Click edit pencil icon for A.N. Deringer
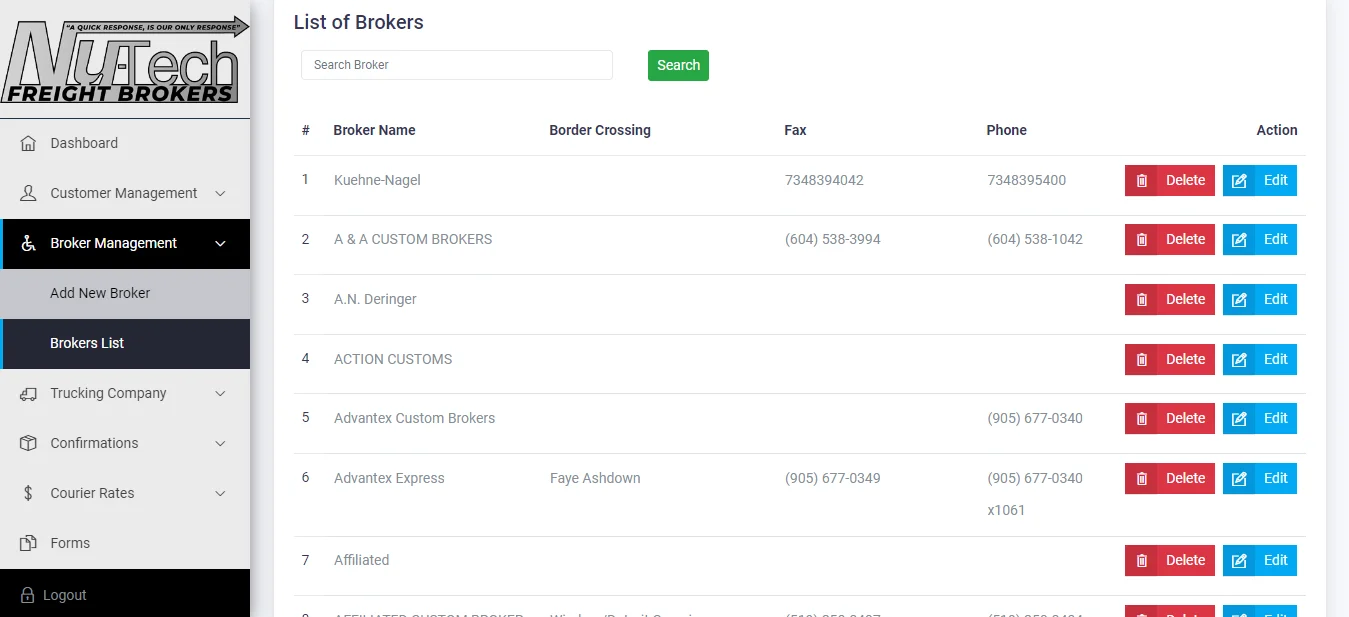The width and height of the screenshot is (1349, 617). point(1239,299)
